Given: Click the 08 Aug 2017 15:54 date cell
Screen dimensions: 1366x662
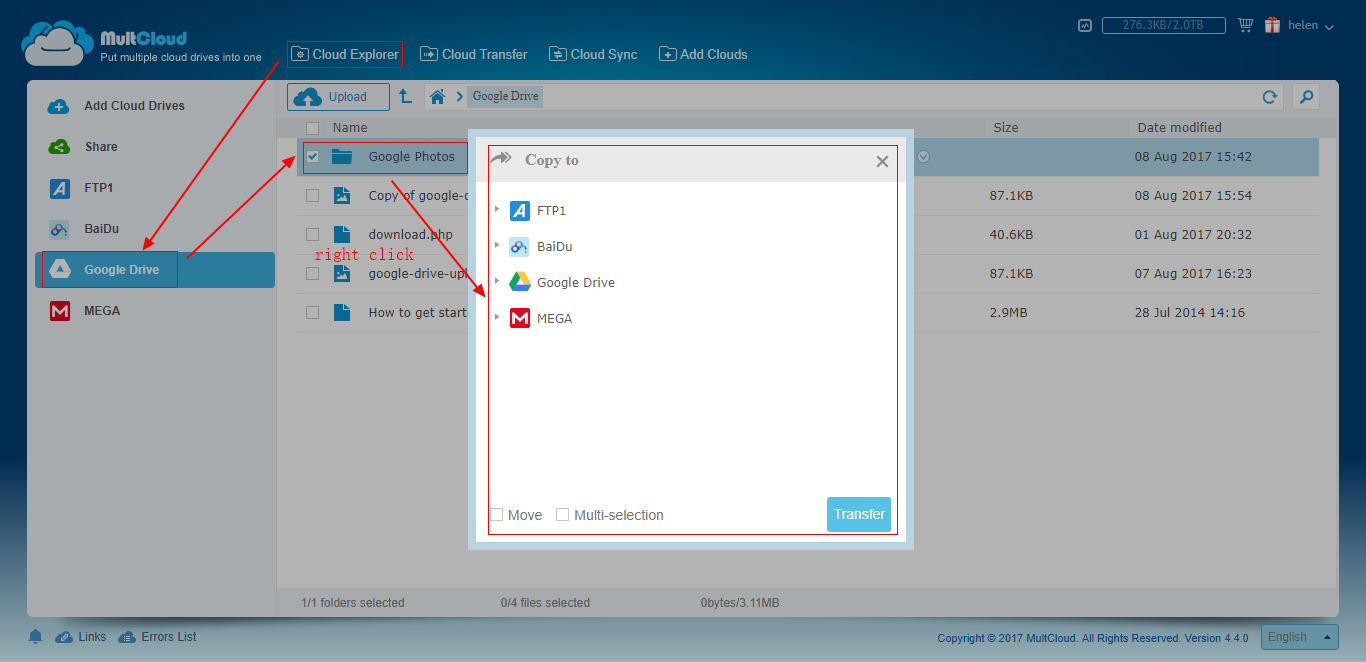Looking at the screenshot, I should (1193, 196).
